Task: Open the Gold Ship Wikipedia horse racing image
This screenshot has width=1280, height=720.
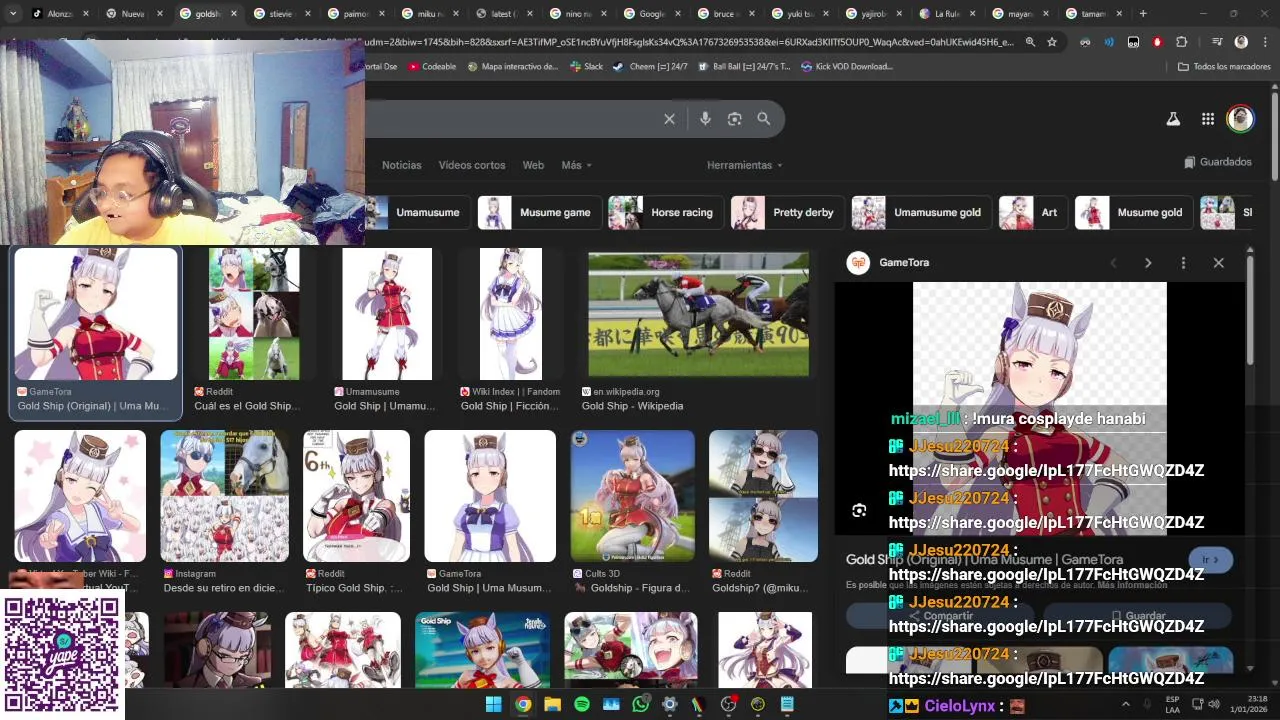Action: pos(698,315)
